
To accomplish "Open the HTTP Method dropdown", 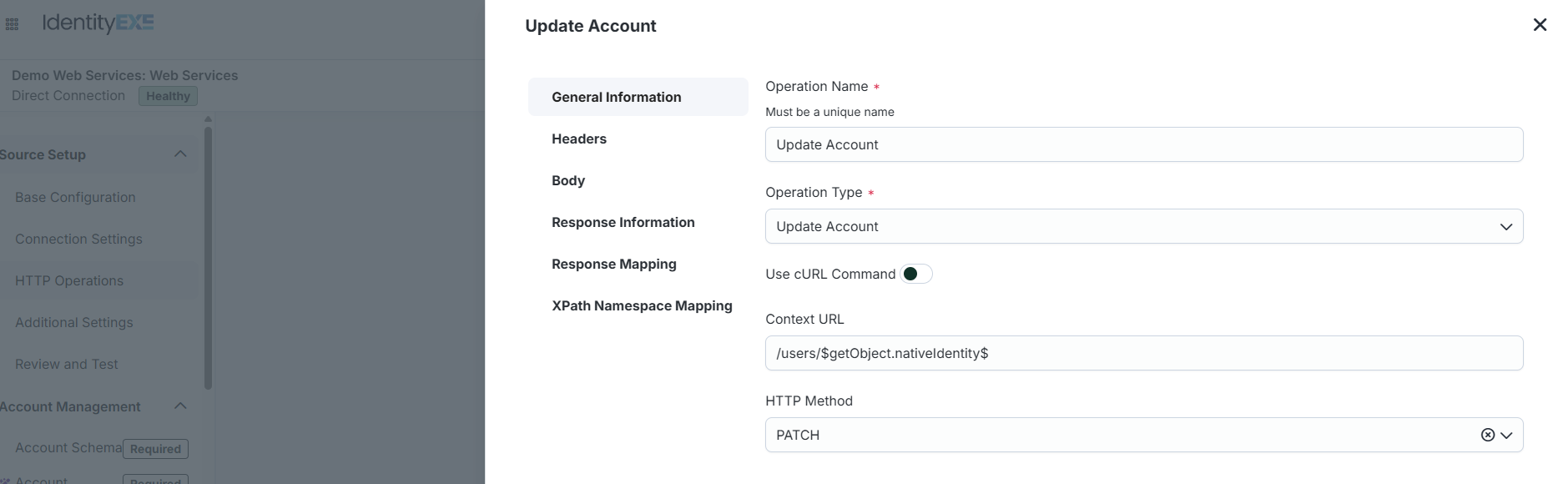I will click(1506, 435).
